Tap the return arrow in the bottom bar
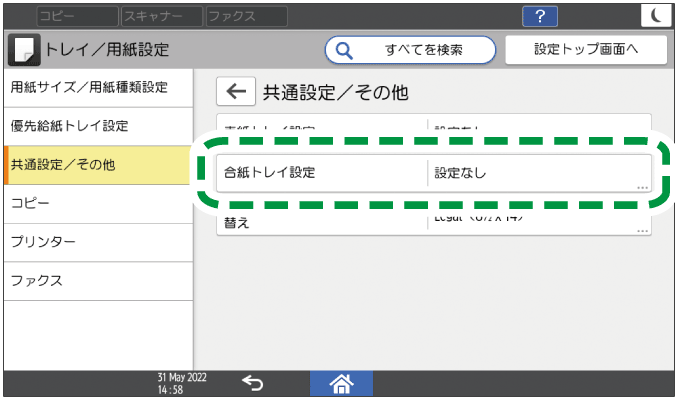This screenshot has height=400, width=679. click(x=252, y=383)
